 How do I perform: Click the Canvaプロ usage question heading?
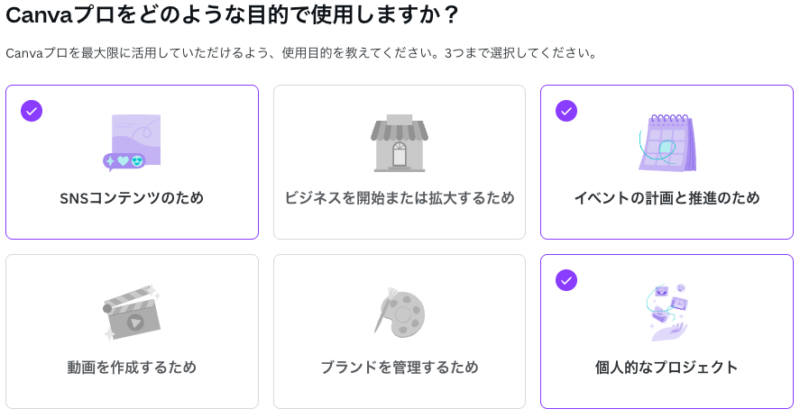[232, 14]
